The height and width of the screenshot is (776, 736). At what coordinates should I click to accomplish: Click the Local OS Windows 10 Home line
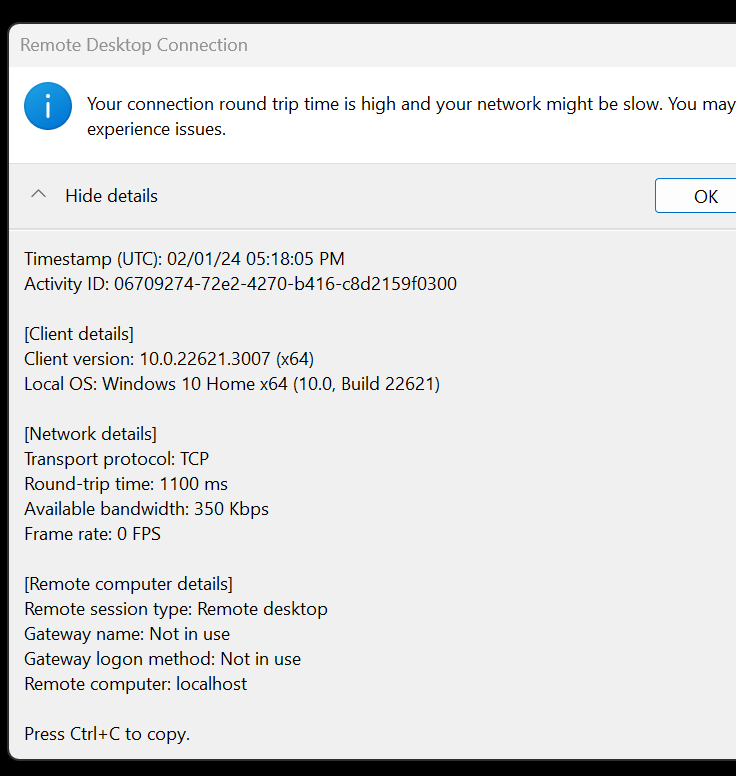[232, 384]
